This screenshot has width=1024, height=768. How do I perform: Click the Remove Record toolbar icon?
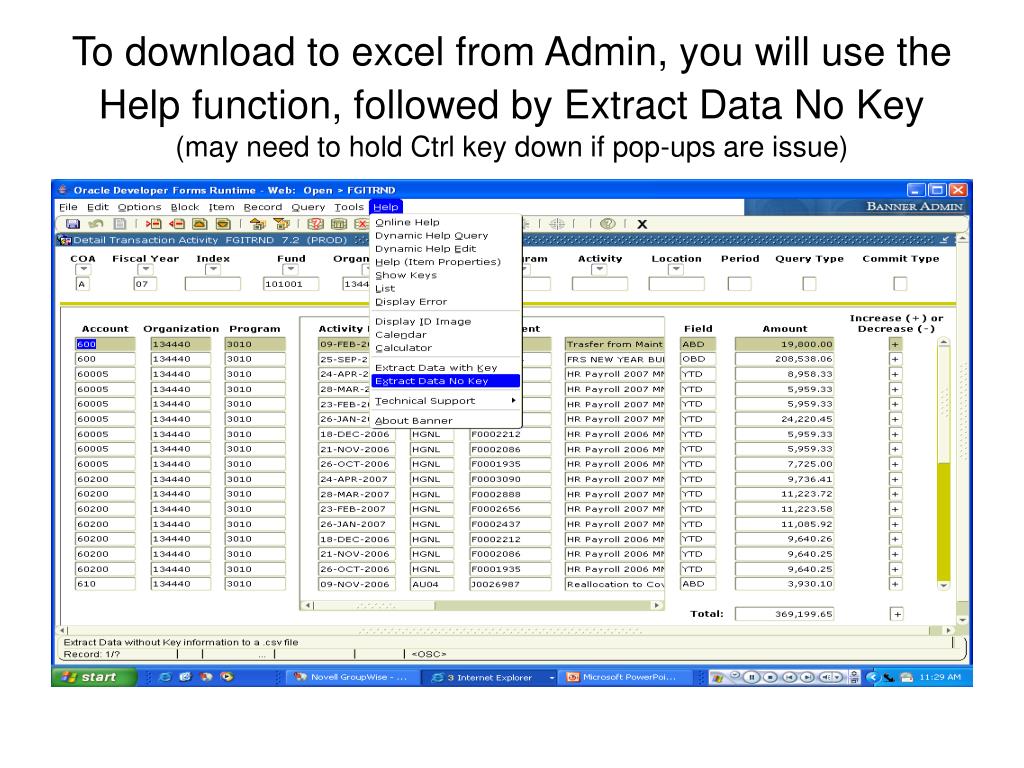[x=176, y=224]
